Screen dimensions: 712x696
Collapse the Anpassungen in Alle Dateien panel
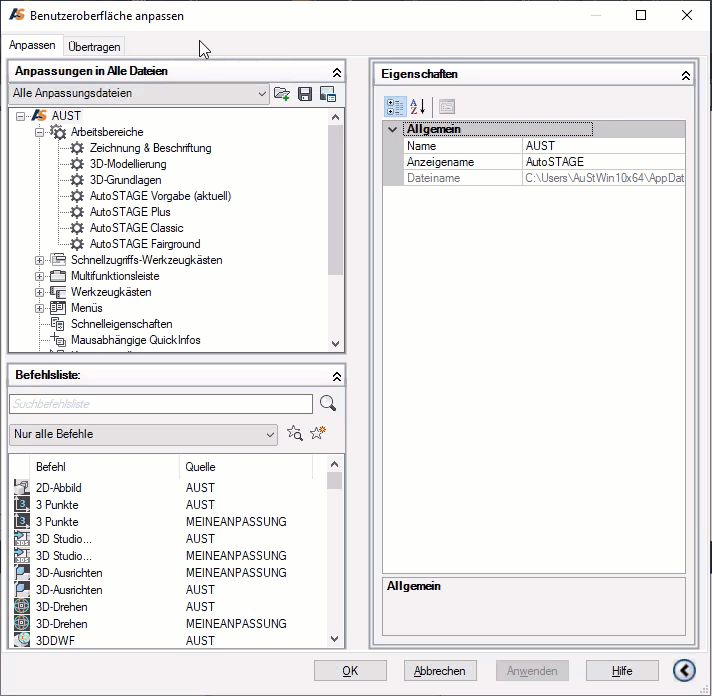pyautogui.click(x=336, y=72)
